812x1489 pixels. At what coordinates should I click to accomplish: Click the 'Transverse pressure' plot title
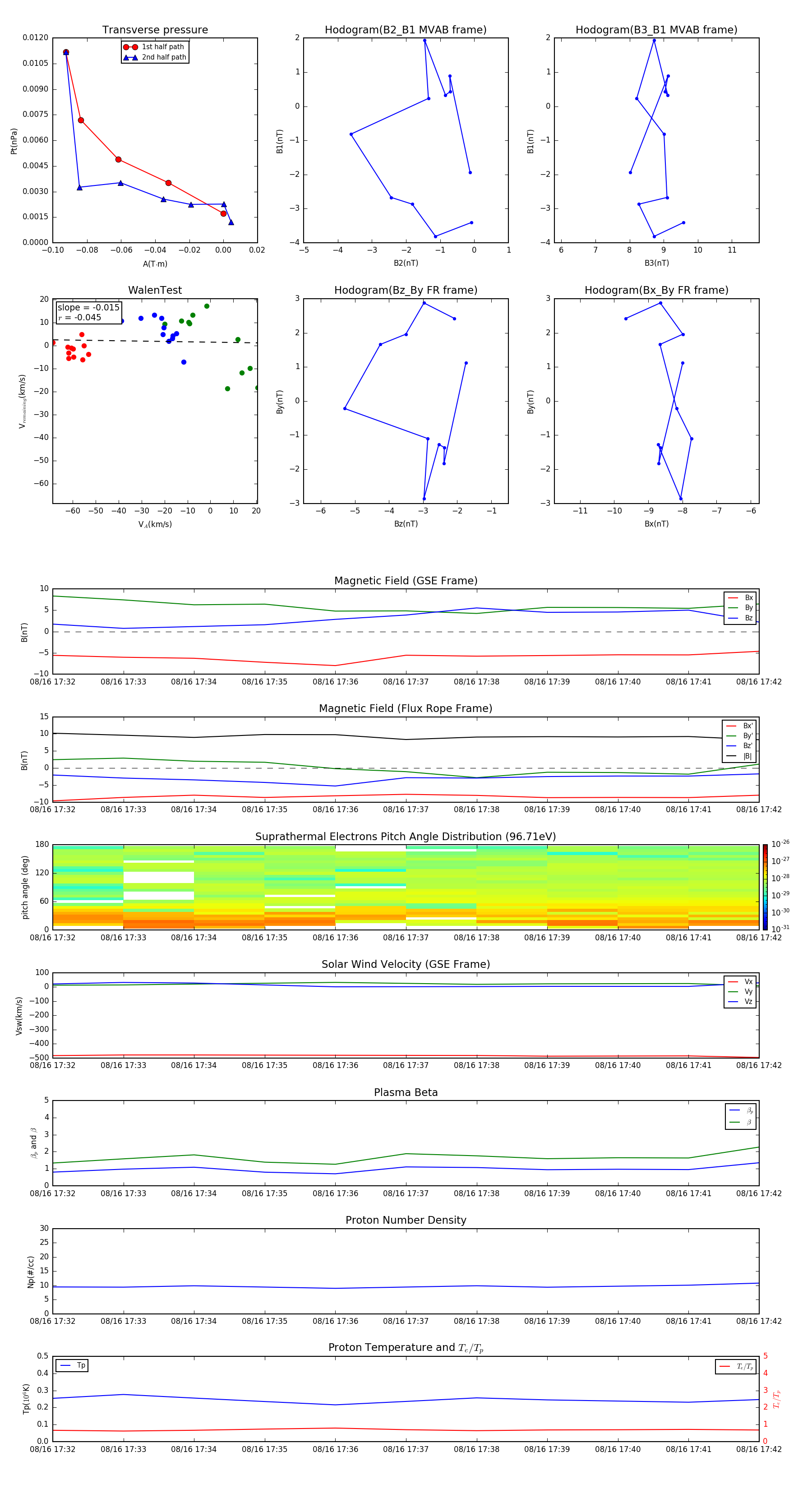pos(155,30)
